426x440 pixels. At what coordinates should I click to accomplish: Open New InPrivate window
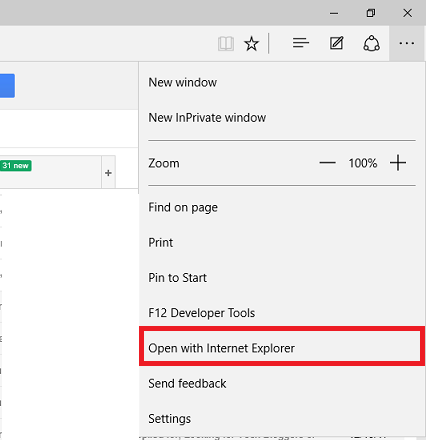click(x=282, y=118)
